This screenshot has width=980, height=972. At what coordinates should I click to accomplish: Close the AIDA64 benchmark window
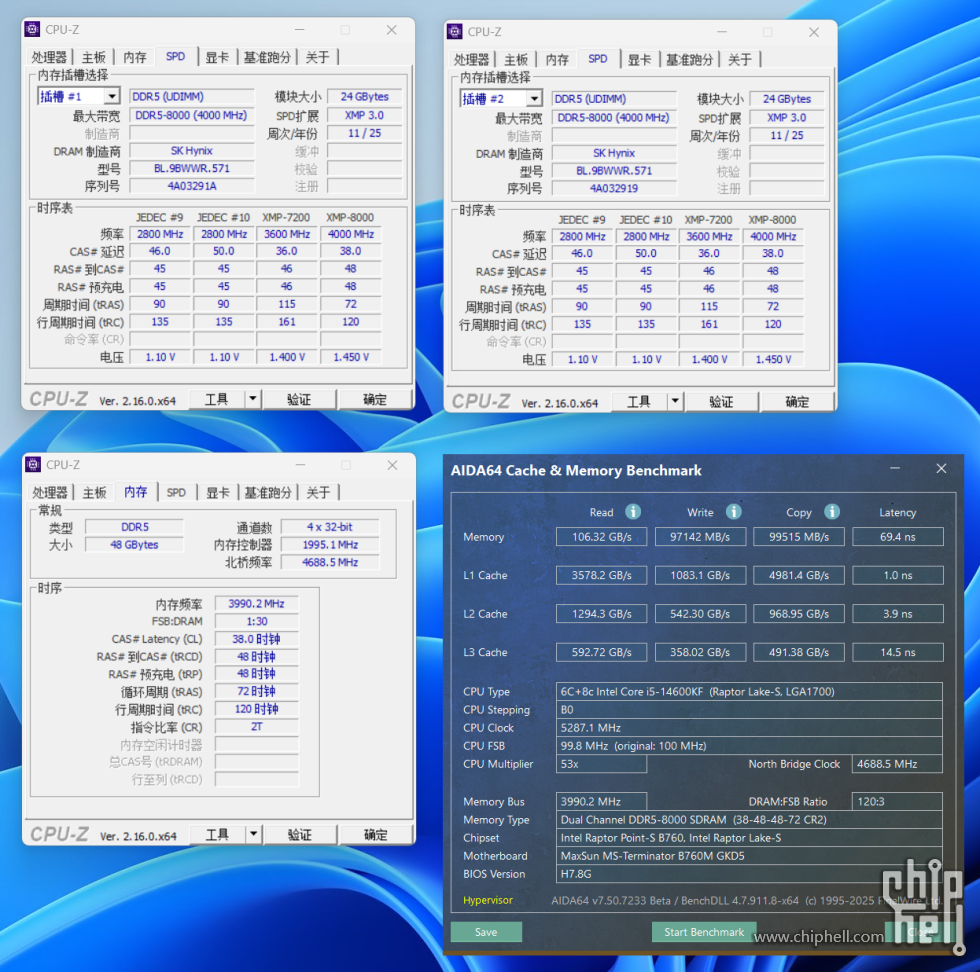tap(941, 468)
